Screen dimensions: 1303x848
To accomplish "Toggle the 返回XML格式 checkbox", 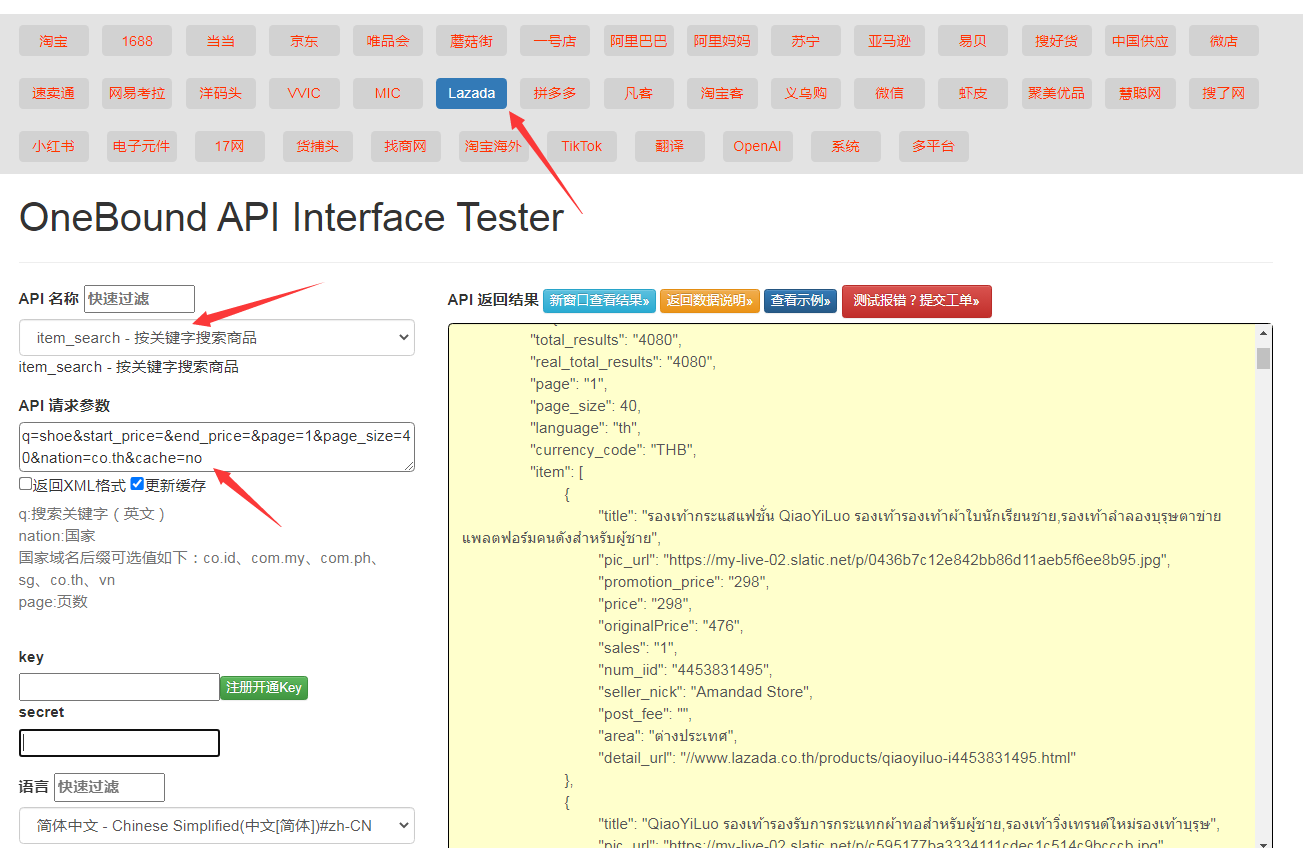I will (26, 484).
